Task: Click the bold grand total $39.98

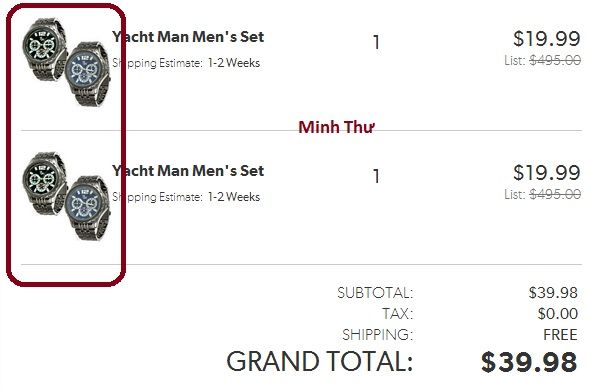Action: 529,362
